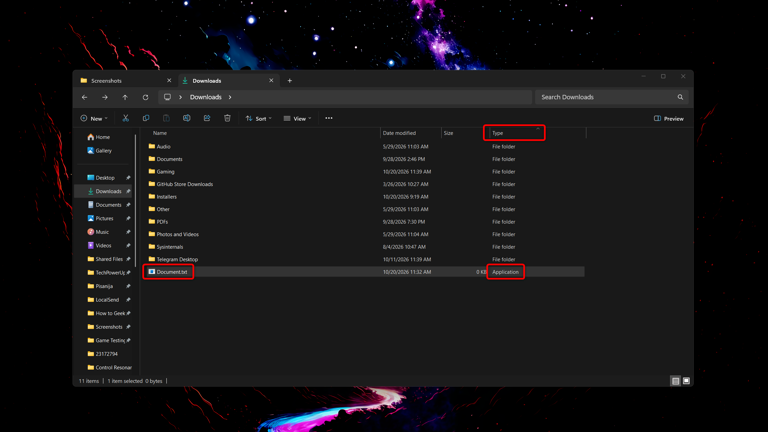This screenshot has height=432, width=768.
Task: Open the See more ellipsis menu
Action: click(329, 118)
